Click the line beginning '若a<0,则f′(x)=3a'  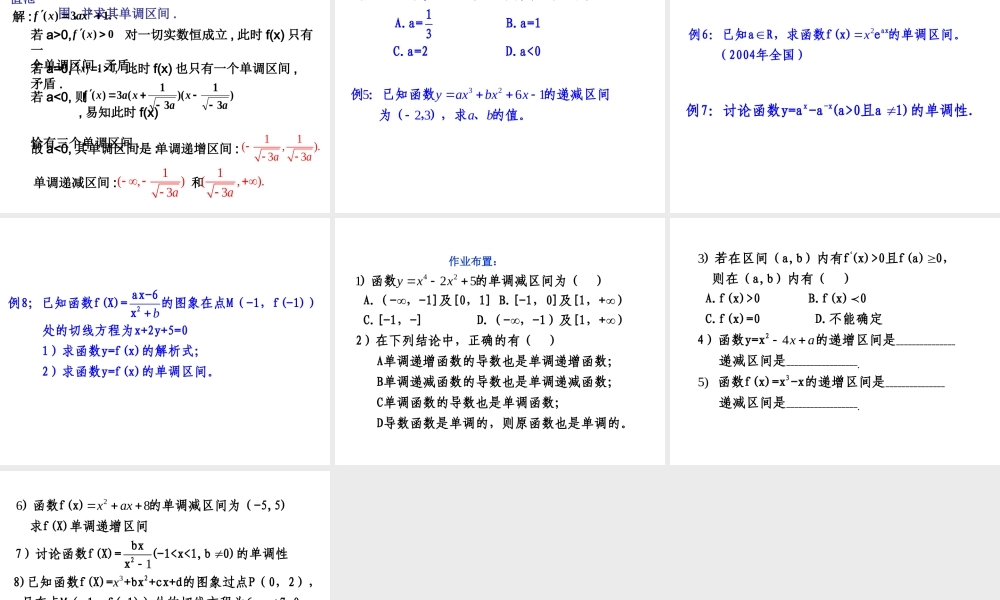[132, 96]
